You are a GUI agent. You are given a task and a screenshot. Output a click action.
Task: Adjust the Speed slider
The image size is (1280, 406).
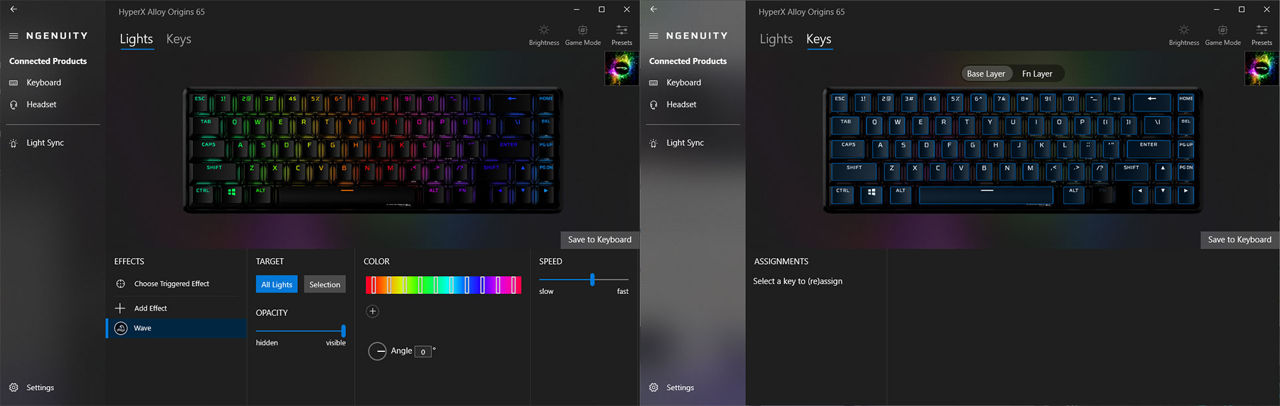pyautogui.click(x=584, y=280)
